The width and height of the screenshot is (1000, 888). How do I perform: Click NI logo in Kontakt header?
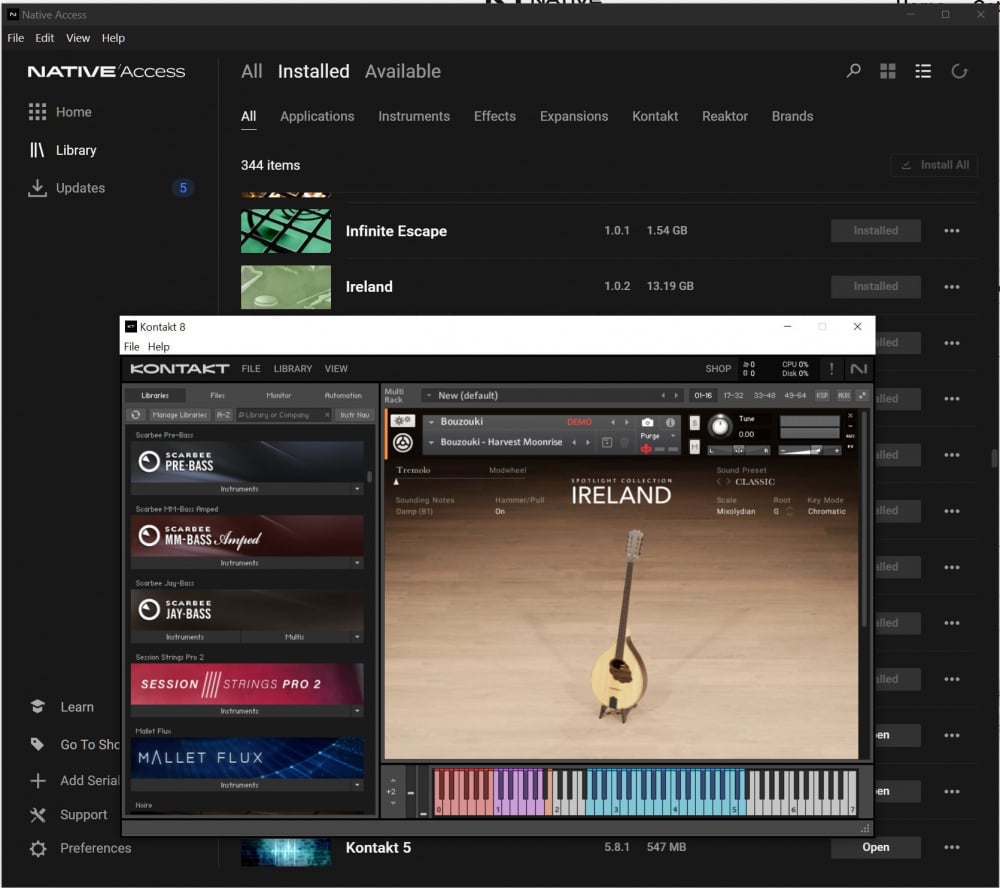tap(858, 369)
